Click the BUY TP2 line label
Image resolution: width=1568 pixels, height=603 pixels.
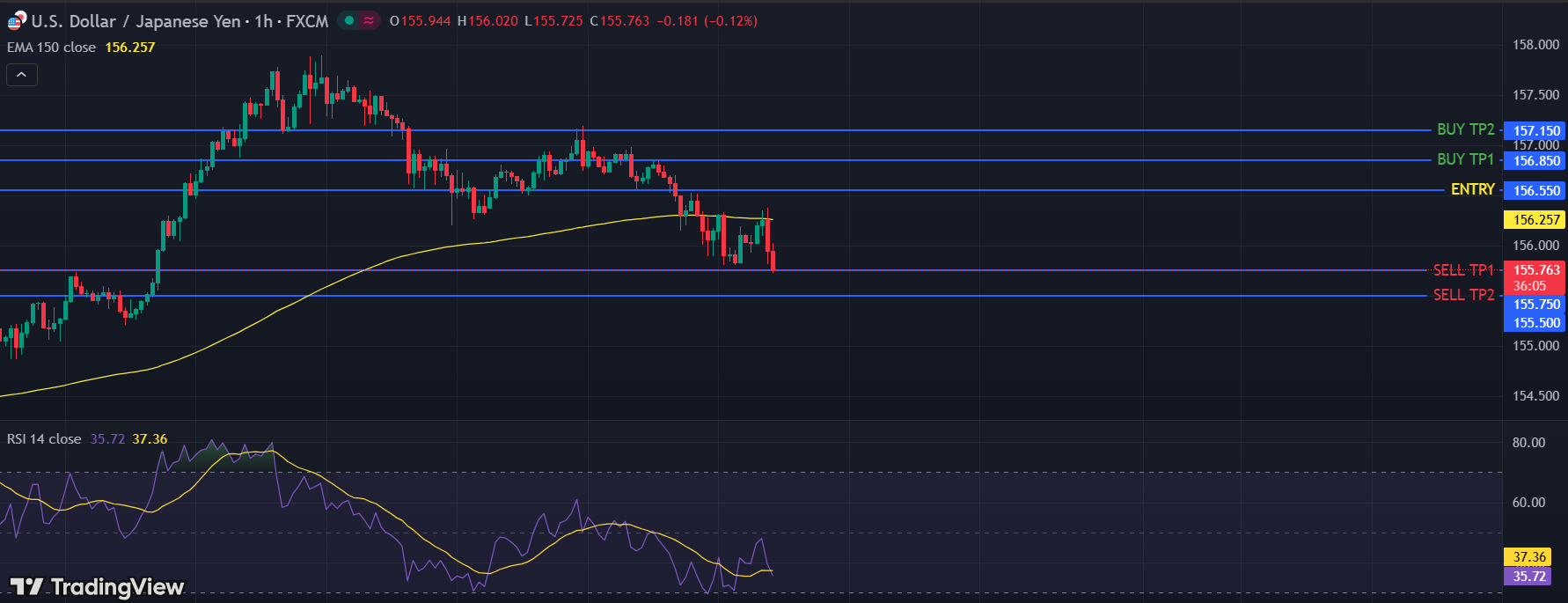tap(1465, 129)
